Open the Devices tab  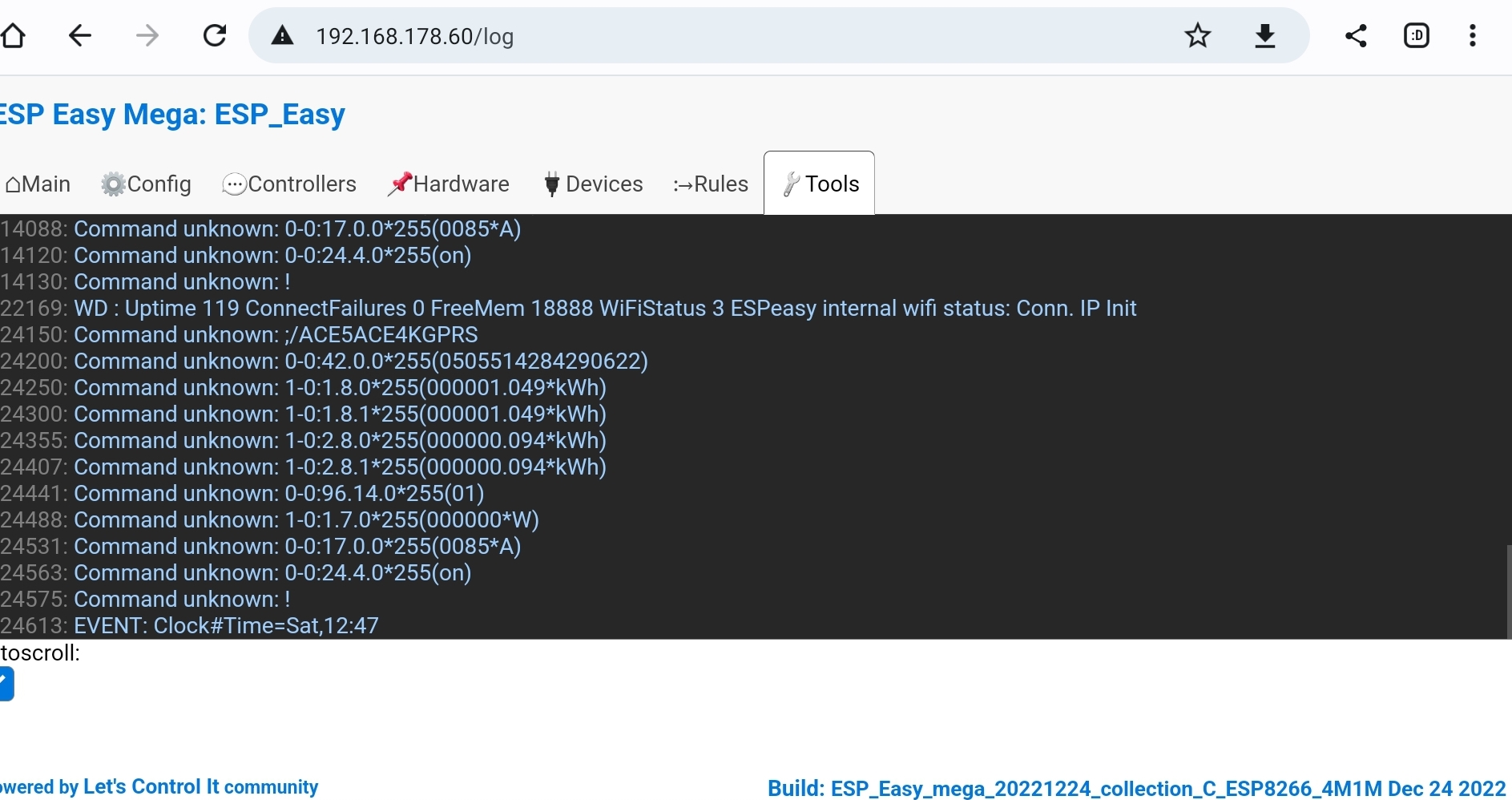pos(593,184)
